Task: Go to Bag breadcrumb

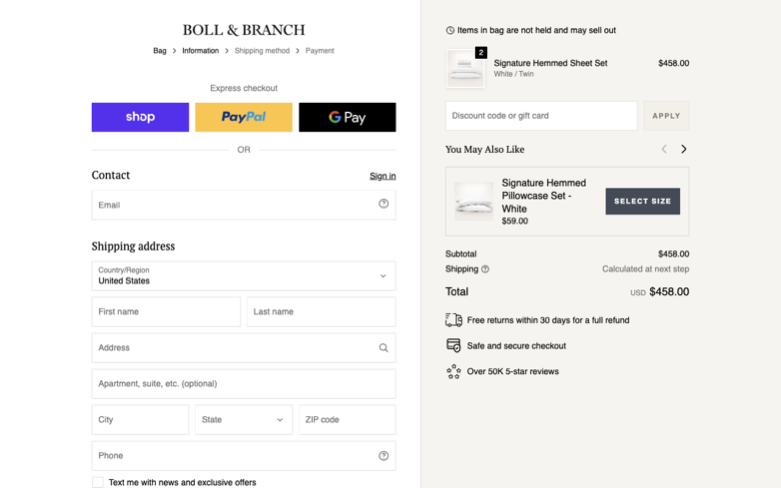Action: [159, 51]
